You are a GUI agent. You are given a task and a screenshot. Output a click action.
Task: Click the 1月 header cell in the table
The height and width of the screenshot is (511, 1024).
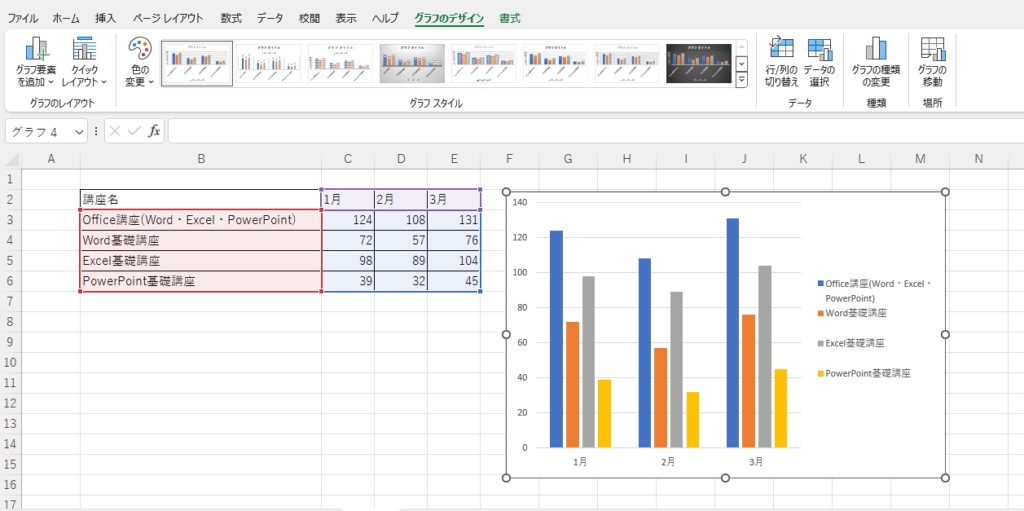coord(348,200)
